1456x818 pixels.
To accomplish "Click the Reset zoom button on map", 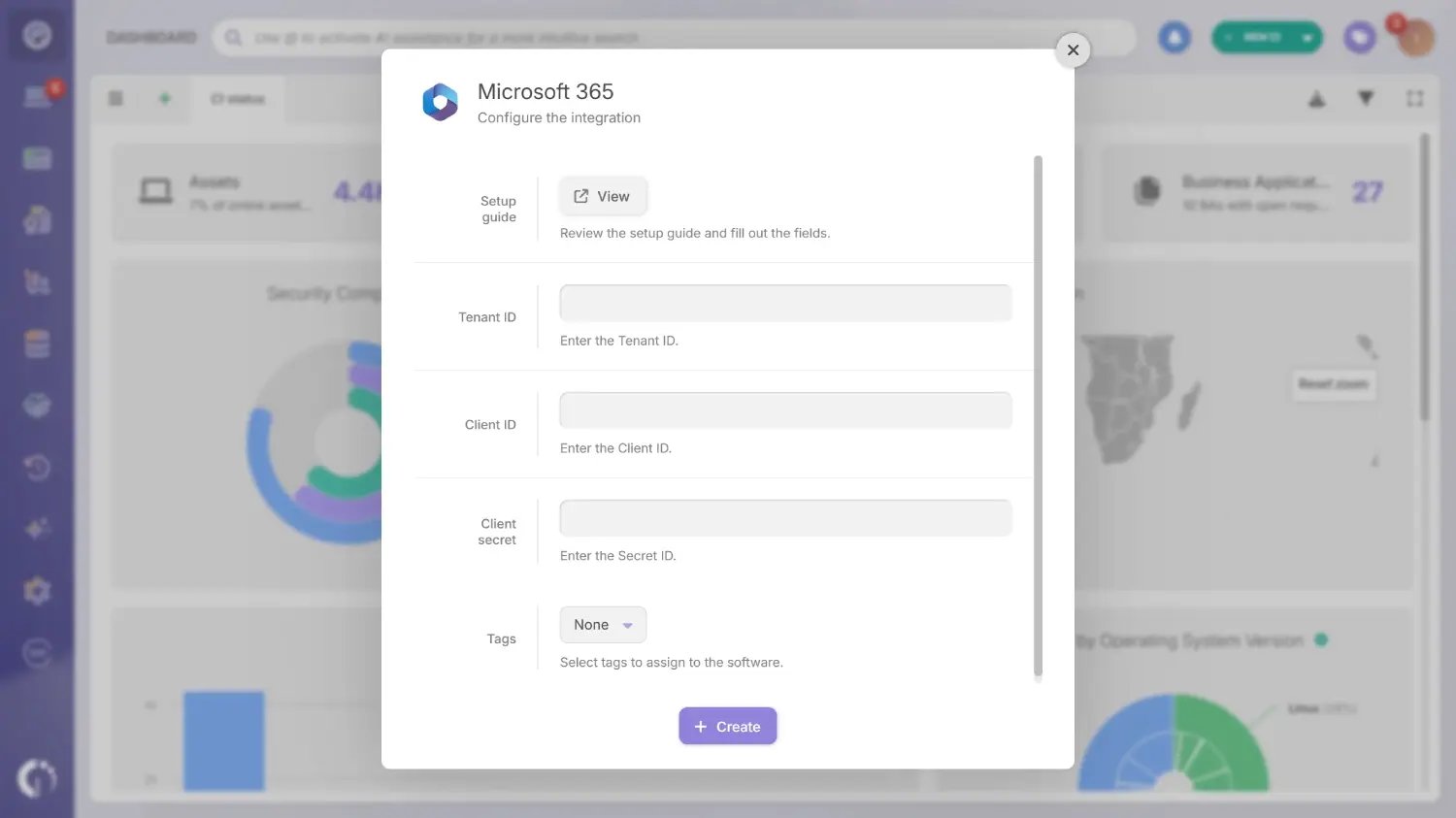I will pos(1333,384).
